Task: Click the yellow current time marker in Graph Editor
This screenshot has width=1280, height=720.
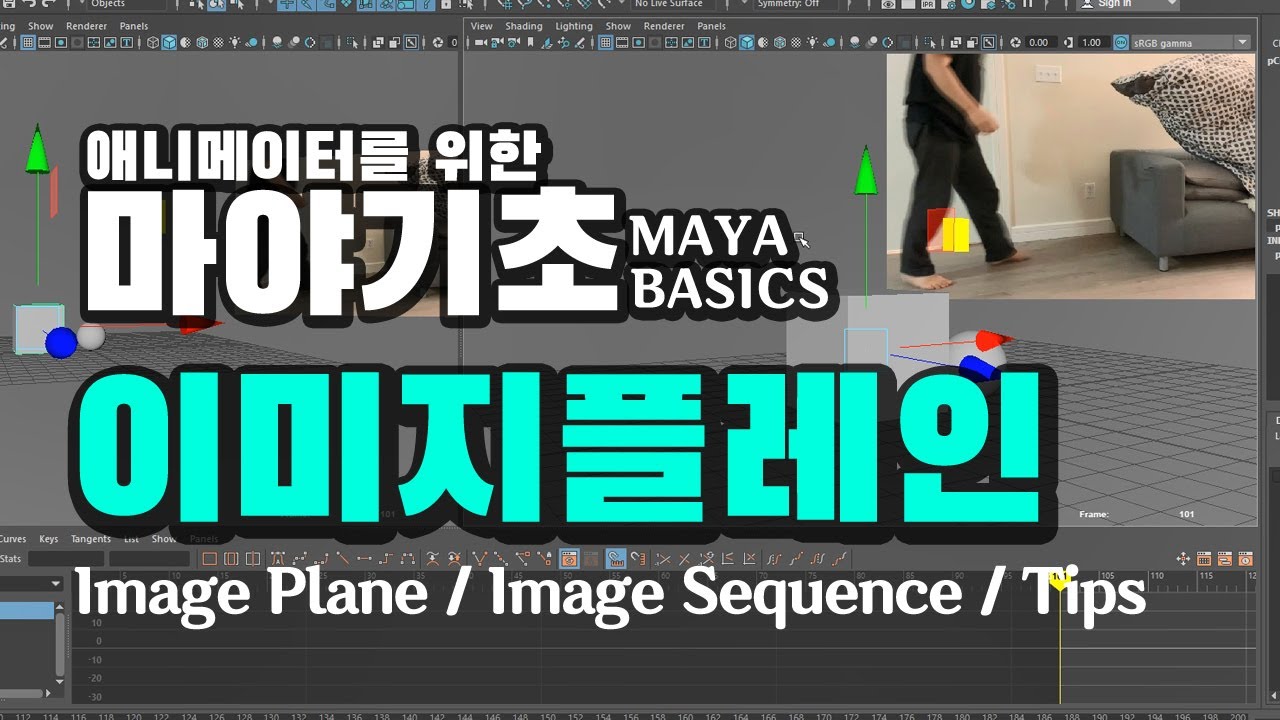Action: tap(1060, 579)
